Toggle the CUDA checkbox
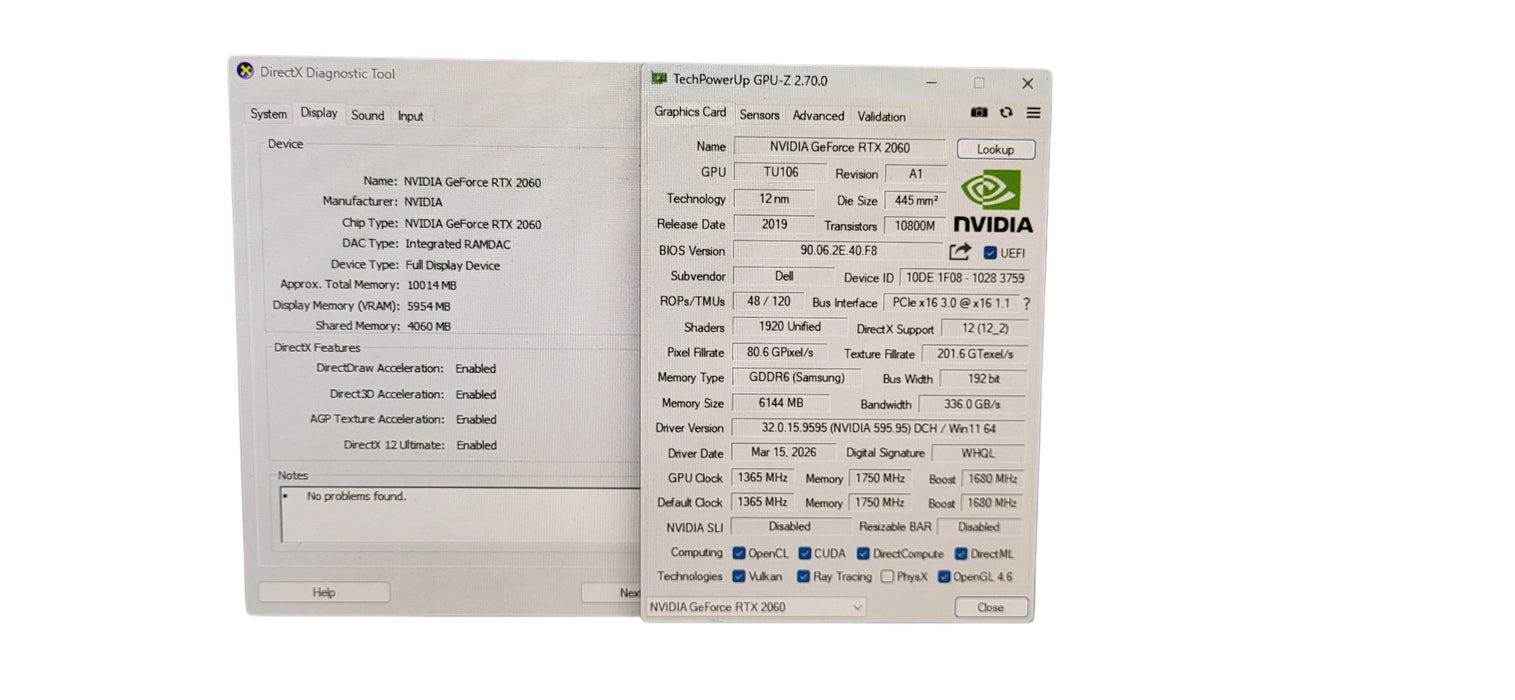This screenshot has width=1515, height=700. click(805, 553)
